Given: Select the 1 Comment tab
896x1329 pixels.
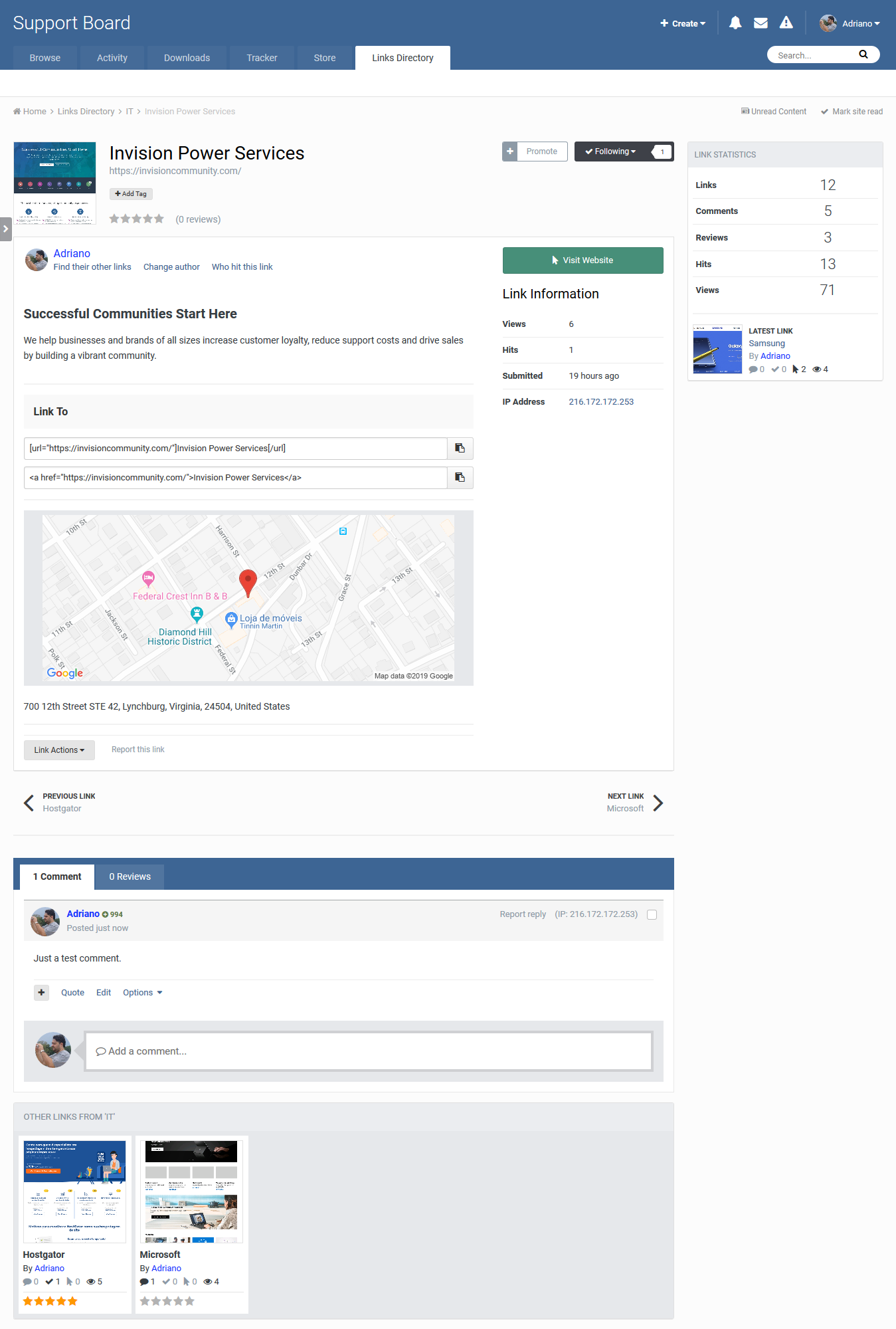Looking at the screenshot, I should [57, 877].
